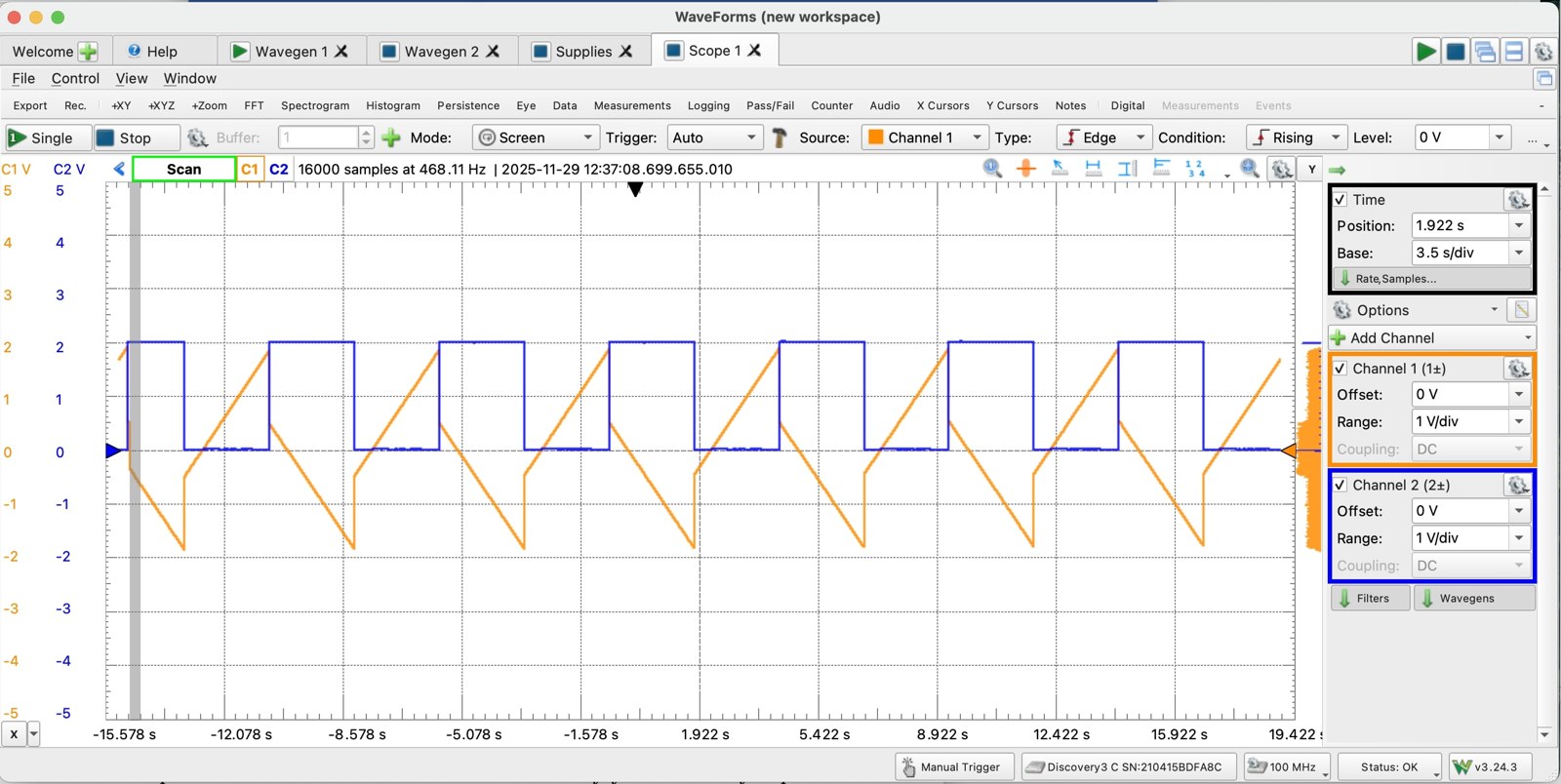The width and height of the screenshot is (1561, 784).
Task: Click the trigger hammer icon
Action: point(779,137)
